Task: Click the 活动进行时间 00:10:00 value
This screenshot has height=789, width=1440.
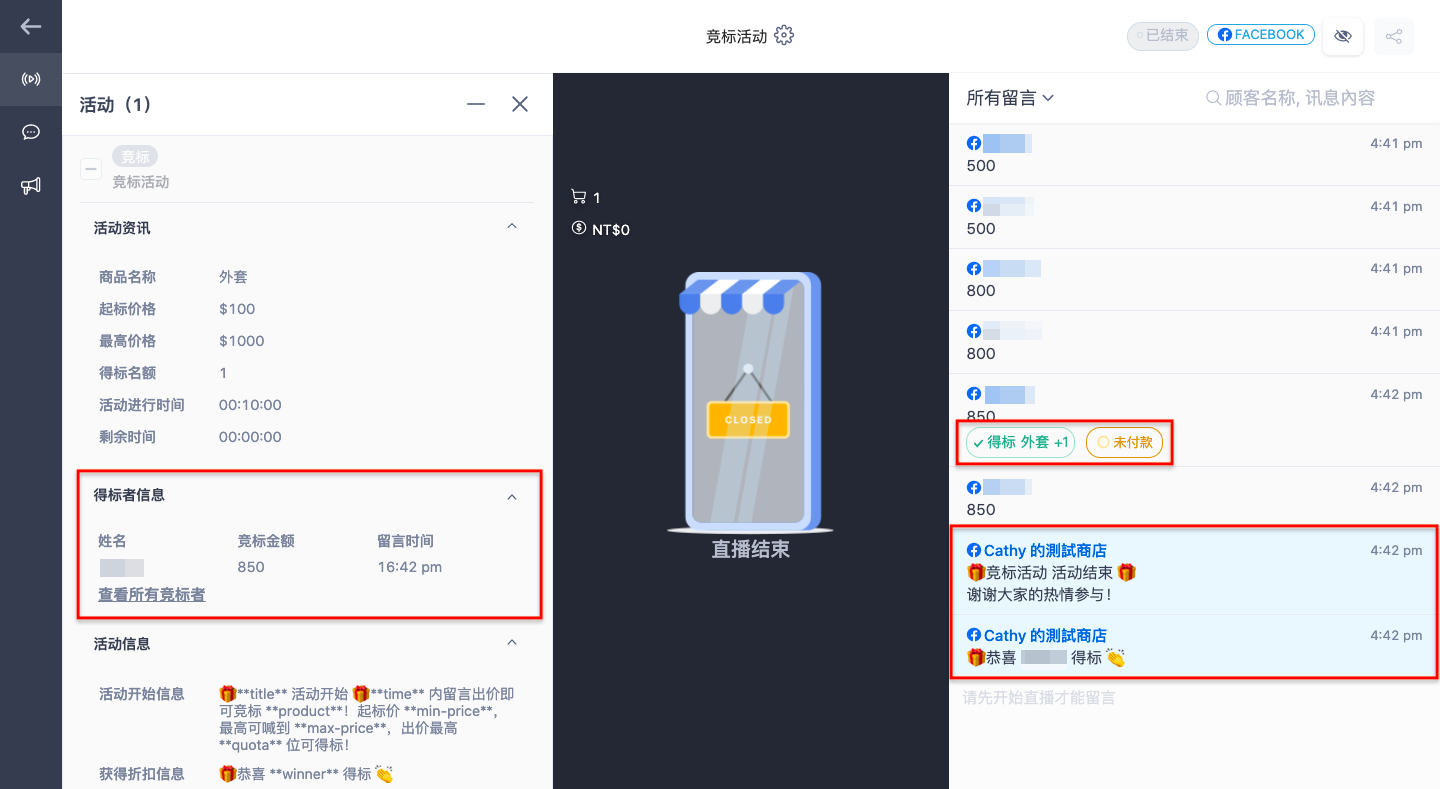Action: (x=250, y=405)
